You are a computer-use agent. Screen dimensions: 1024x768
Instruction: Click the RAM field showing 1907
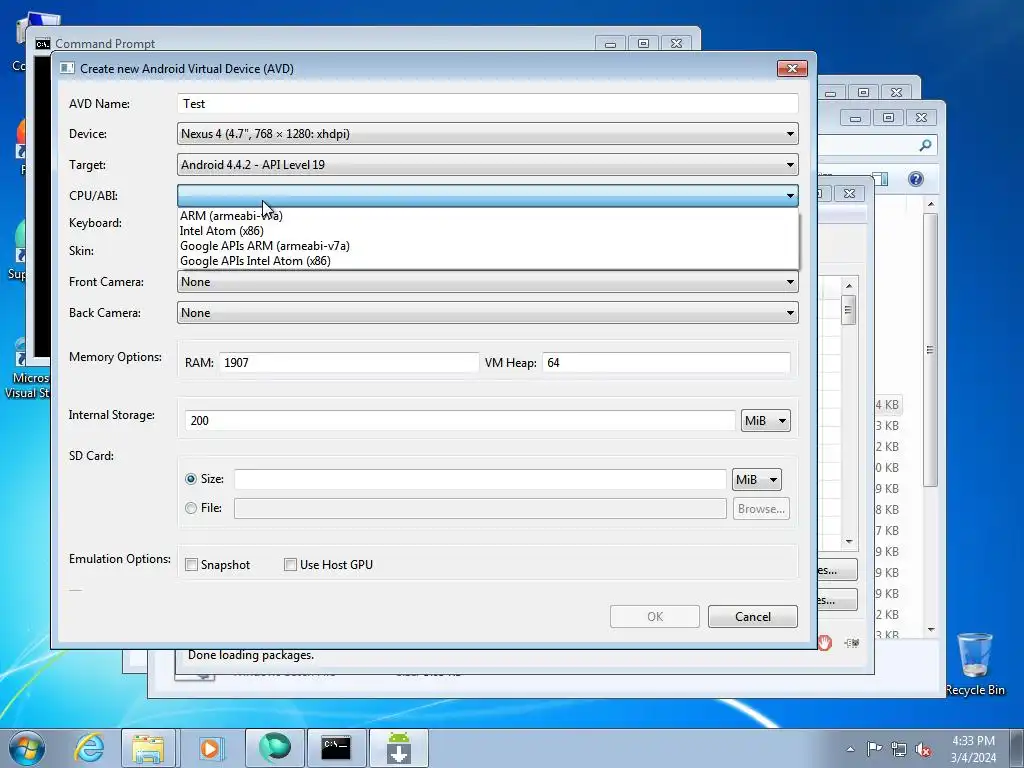[349, 362]
